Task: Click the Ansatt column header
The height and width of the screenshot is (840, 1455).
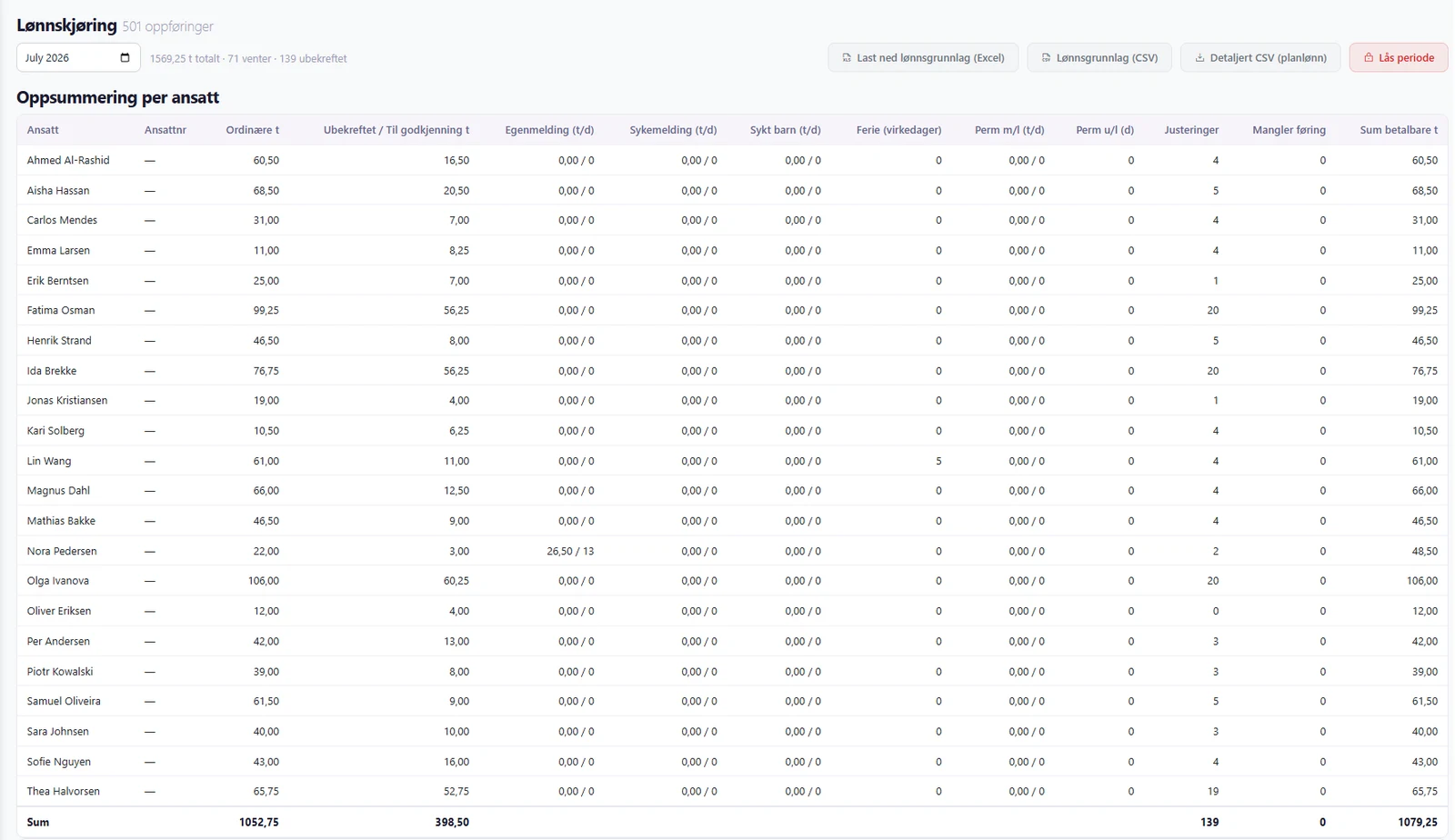Action: 43,130
